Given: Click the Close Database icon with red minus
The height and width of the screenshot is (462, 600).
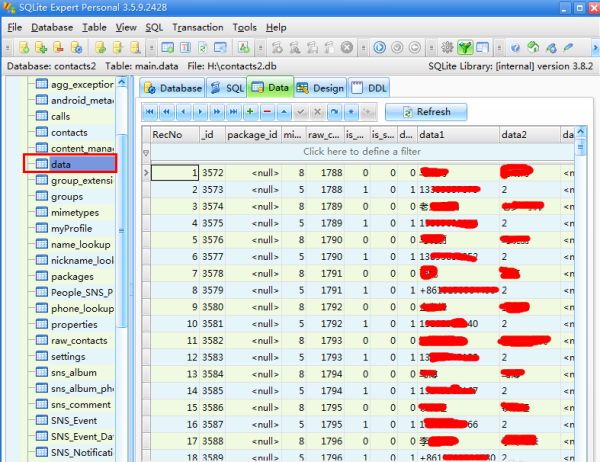Looking at the screenshot, I should pyautogui.click(x=59, y=47).
